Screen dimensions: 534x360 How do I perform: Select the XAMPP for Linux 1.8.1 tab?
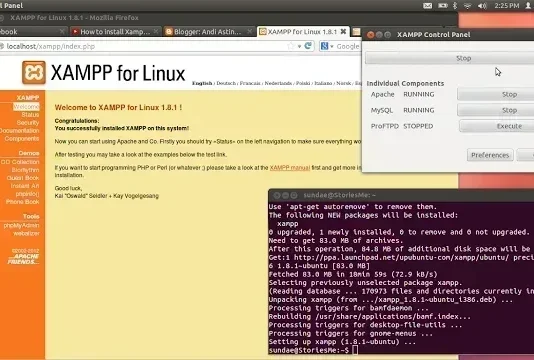(302, 32)
